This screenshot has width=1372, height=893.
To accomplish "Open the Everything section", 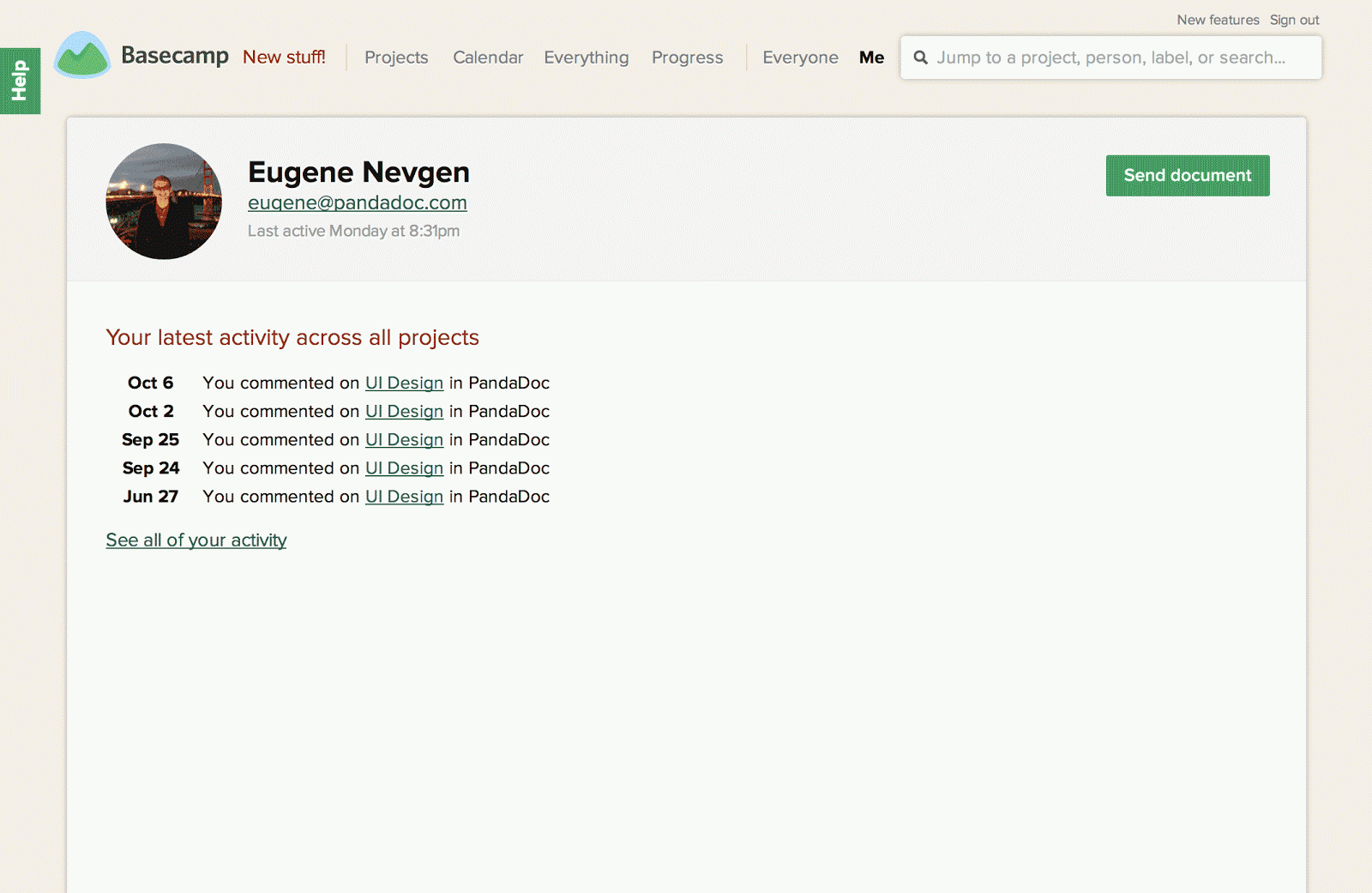I will point(586,57).
